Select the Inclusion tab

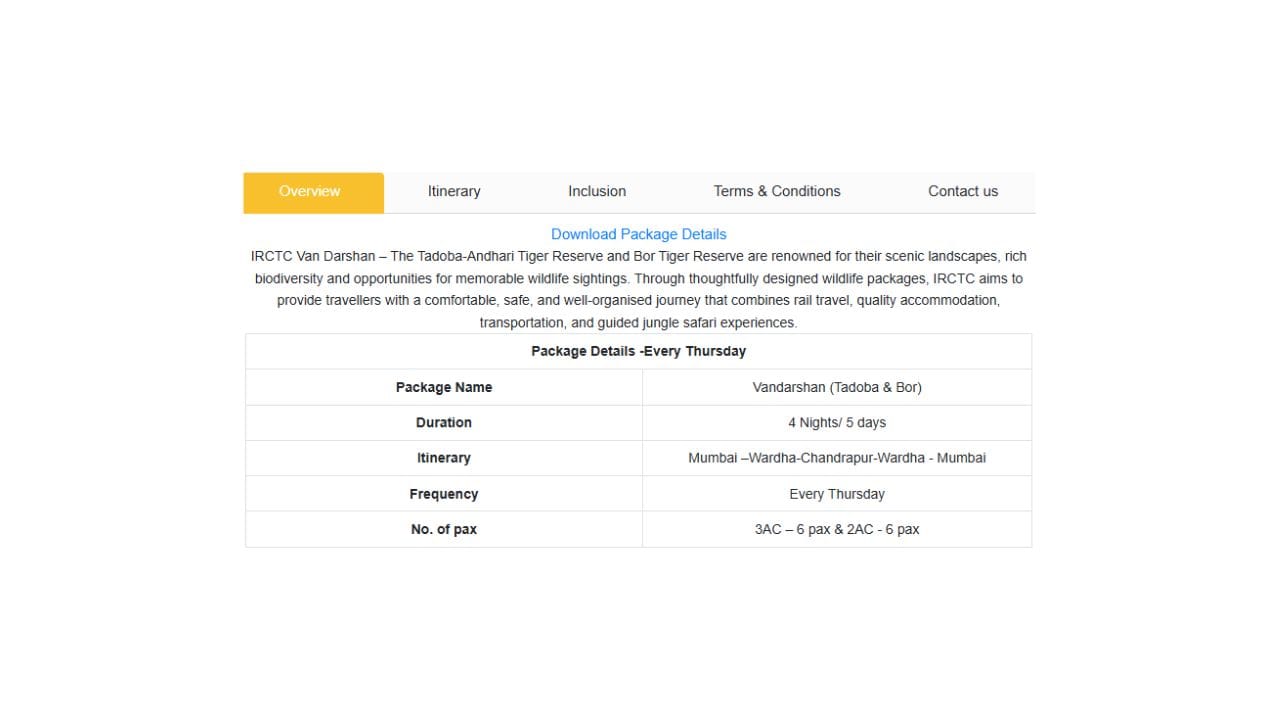pos(597,192)
